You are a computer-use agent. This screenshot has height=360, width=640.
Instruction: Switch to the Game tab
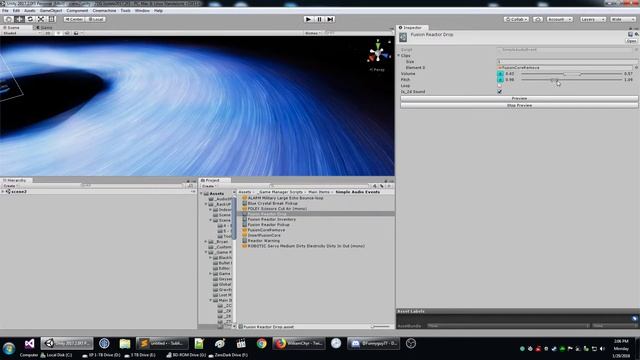coord(44,28)
